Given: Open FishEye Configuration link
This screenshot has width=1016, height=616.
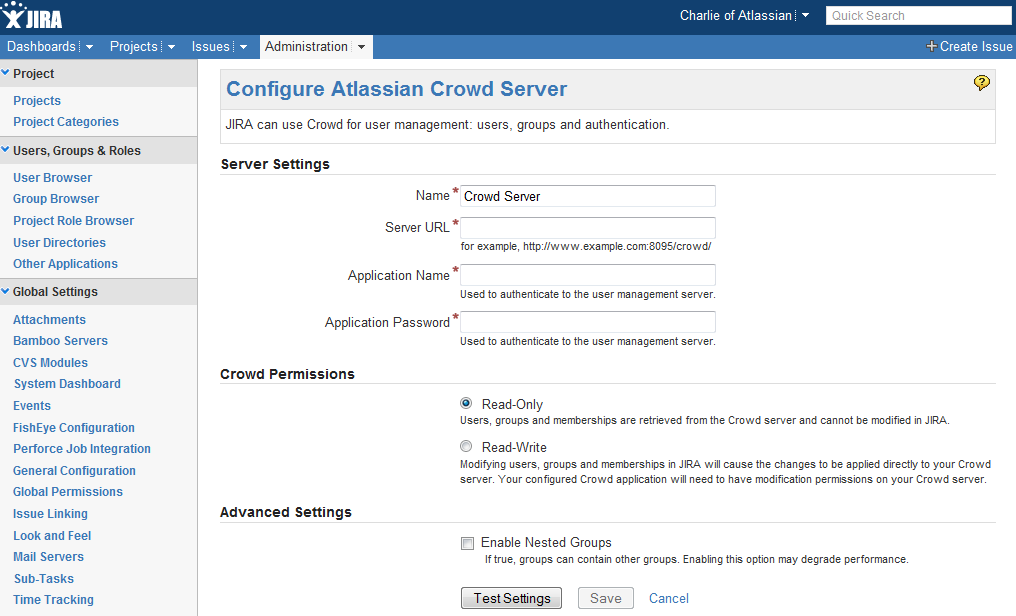Looking at the screenshot, I should tap(74, 428).
